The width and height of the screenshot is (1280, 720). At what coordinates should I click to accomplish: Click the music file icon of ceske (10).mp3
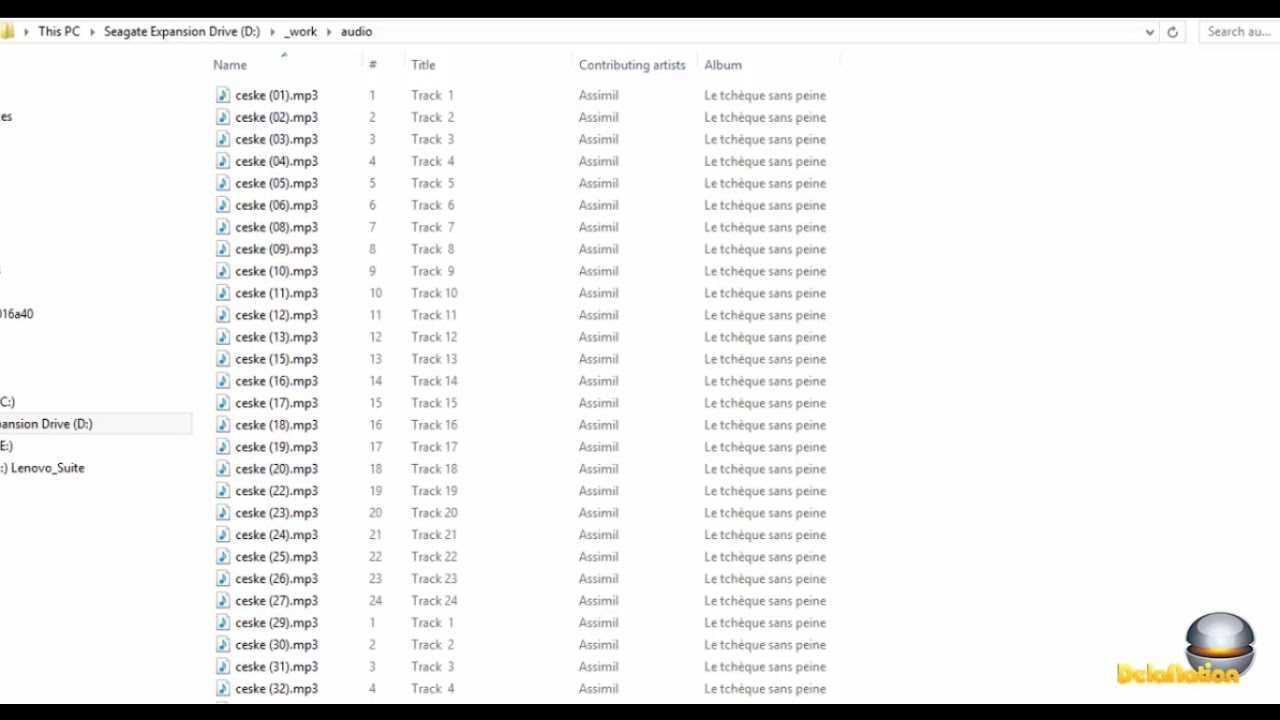click(x=223, y=271)
